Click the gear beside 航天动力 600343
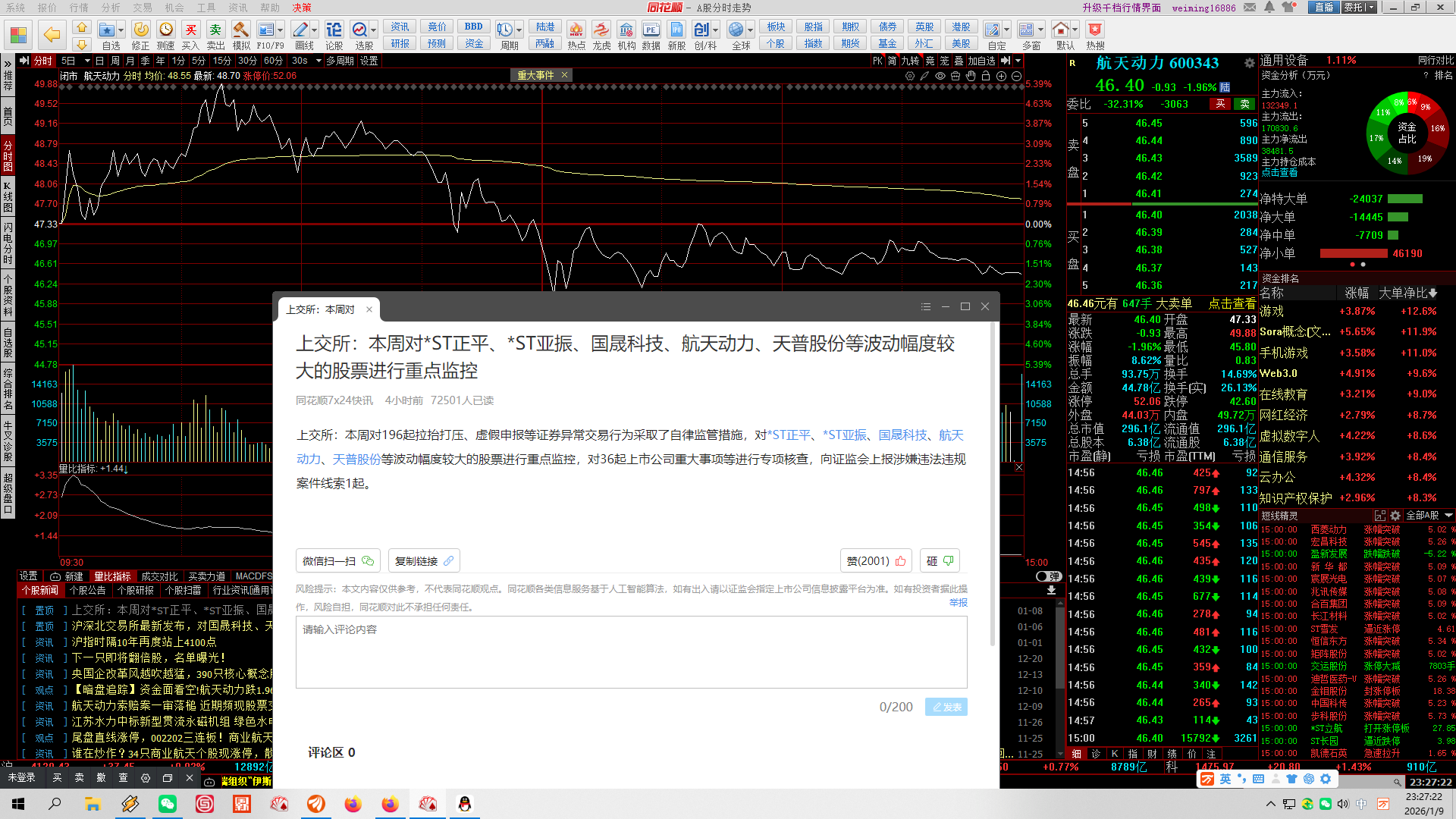Image resolution: width=1456 pixels, height=819 pixels. click(x=1249, y=63)
